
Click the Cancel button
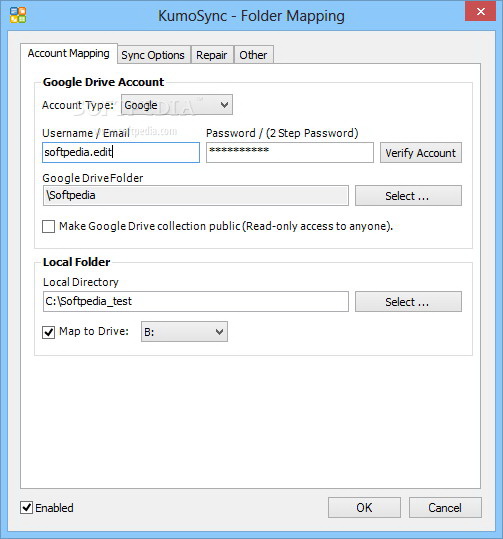[445, 507]
